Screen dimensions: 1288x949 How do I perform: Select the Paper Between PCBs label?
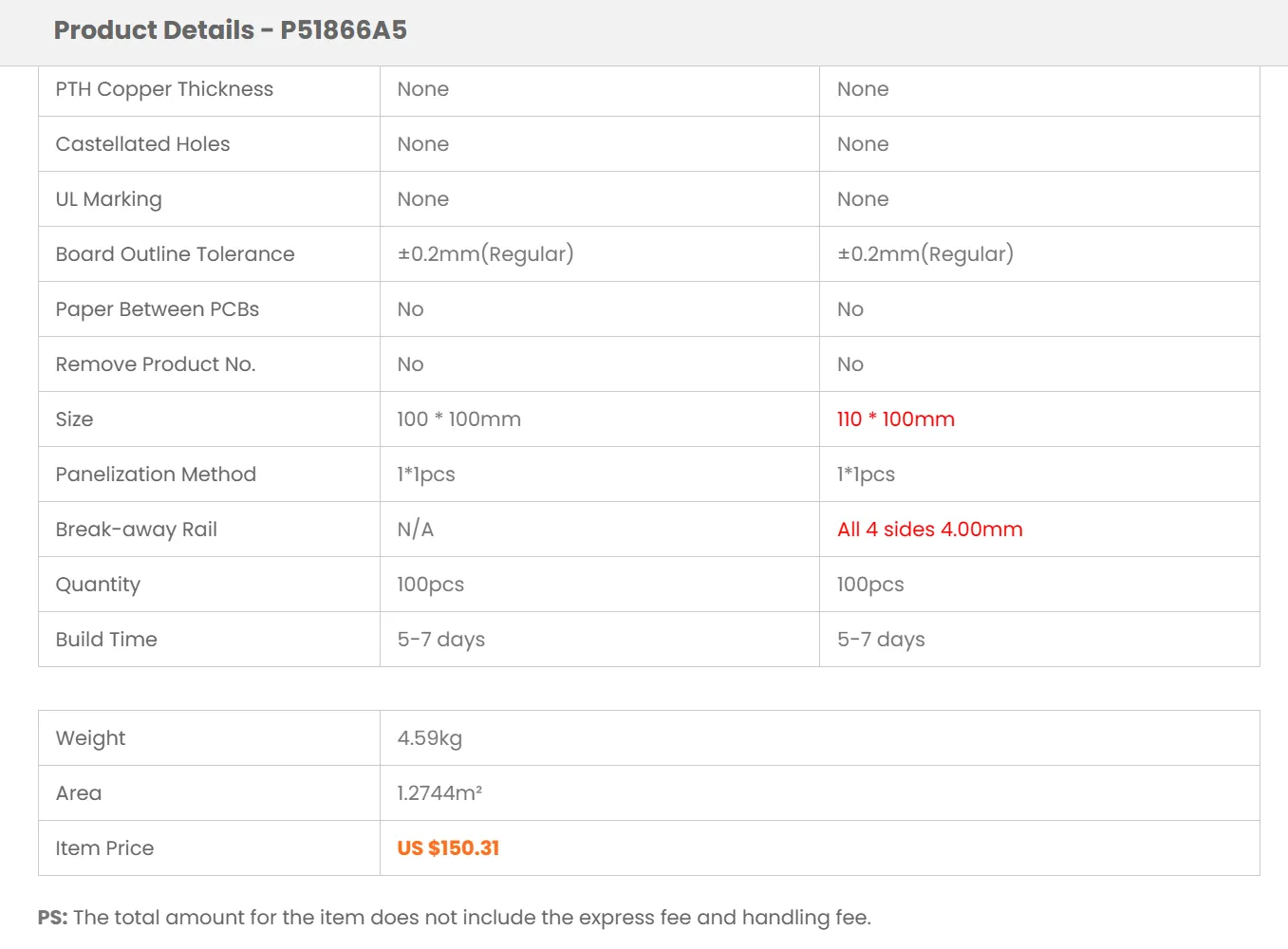pos(157,309)
